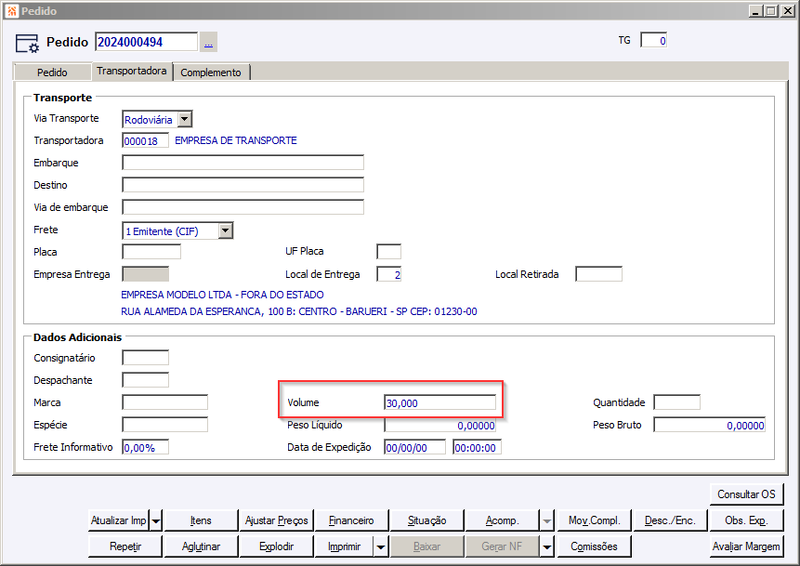Click the Placa input field
Screen dimensions: 800x566
tap(152, 252)
